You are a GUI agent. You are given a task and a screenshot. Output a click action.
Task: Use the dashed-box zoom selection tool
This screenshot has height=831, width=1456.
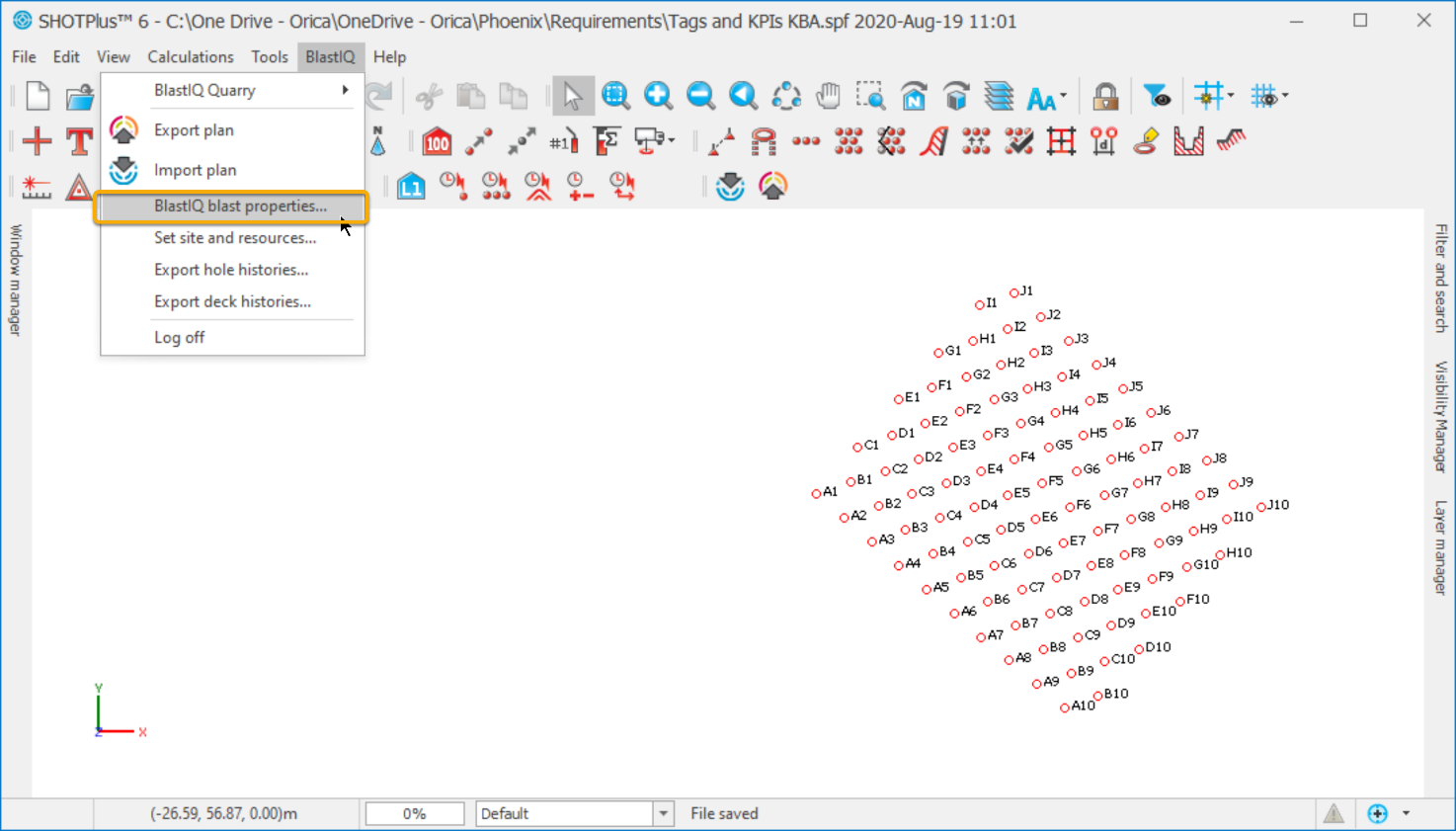pos(870,96)
